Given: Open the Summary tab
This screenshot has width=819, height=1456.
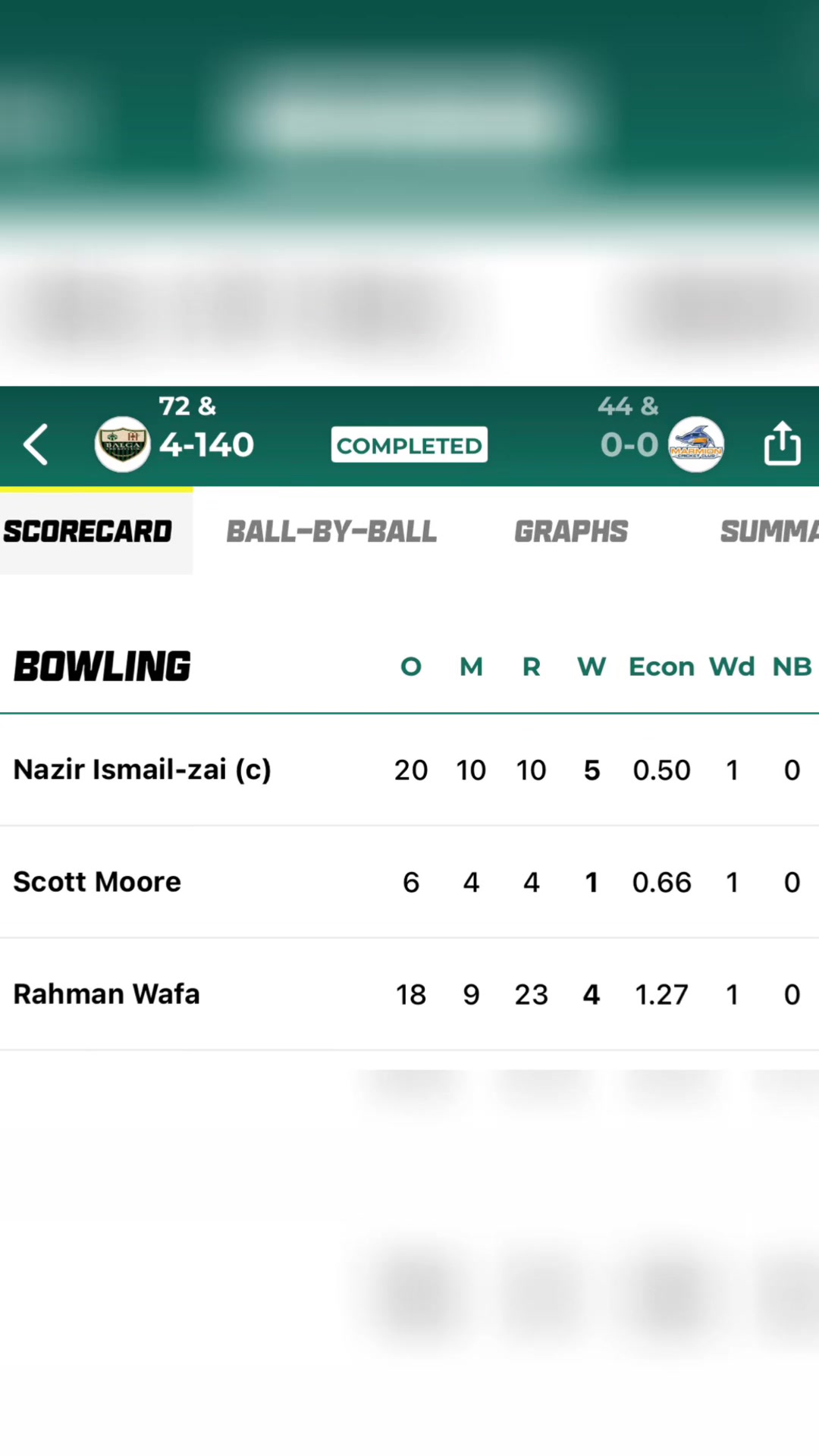Looking at the screenshot, I should (769, 532).
